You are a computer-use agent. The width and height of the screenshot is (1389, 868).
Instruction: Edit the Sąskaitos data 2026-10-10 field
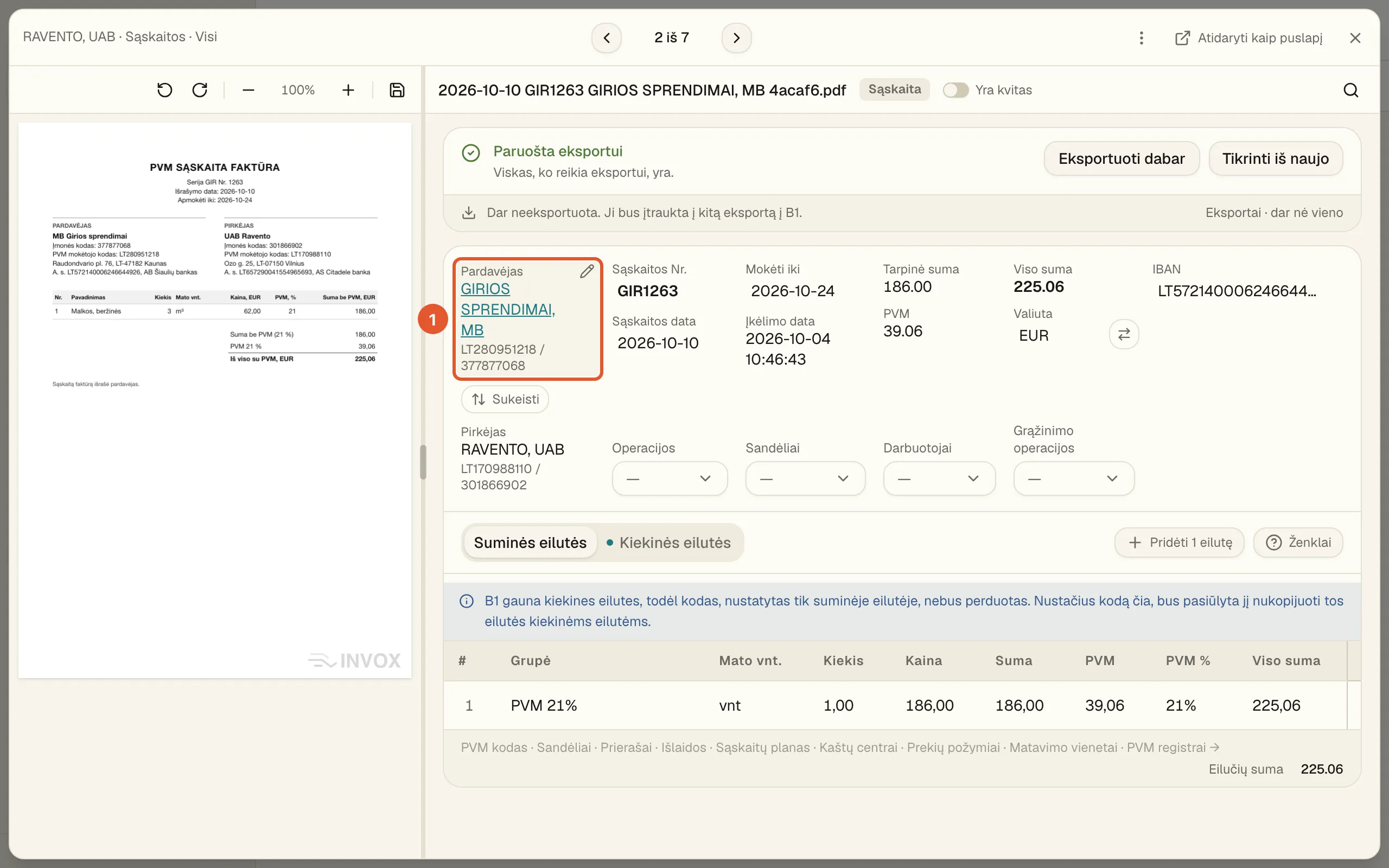658,343
